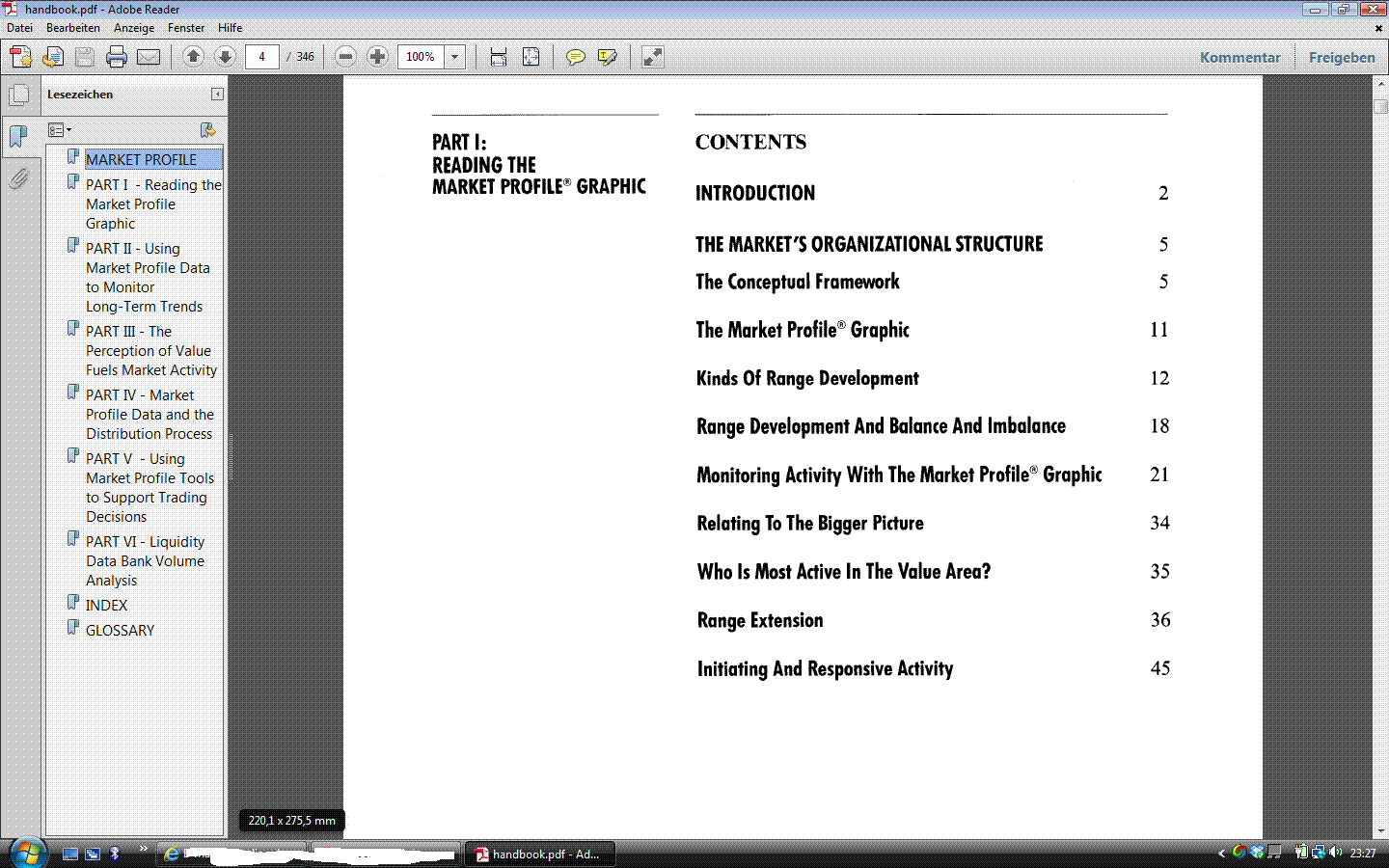Open the Windows Start menu

point(27,853)
